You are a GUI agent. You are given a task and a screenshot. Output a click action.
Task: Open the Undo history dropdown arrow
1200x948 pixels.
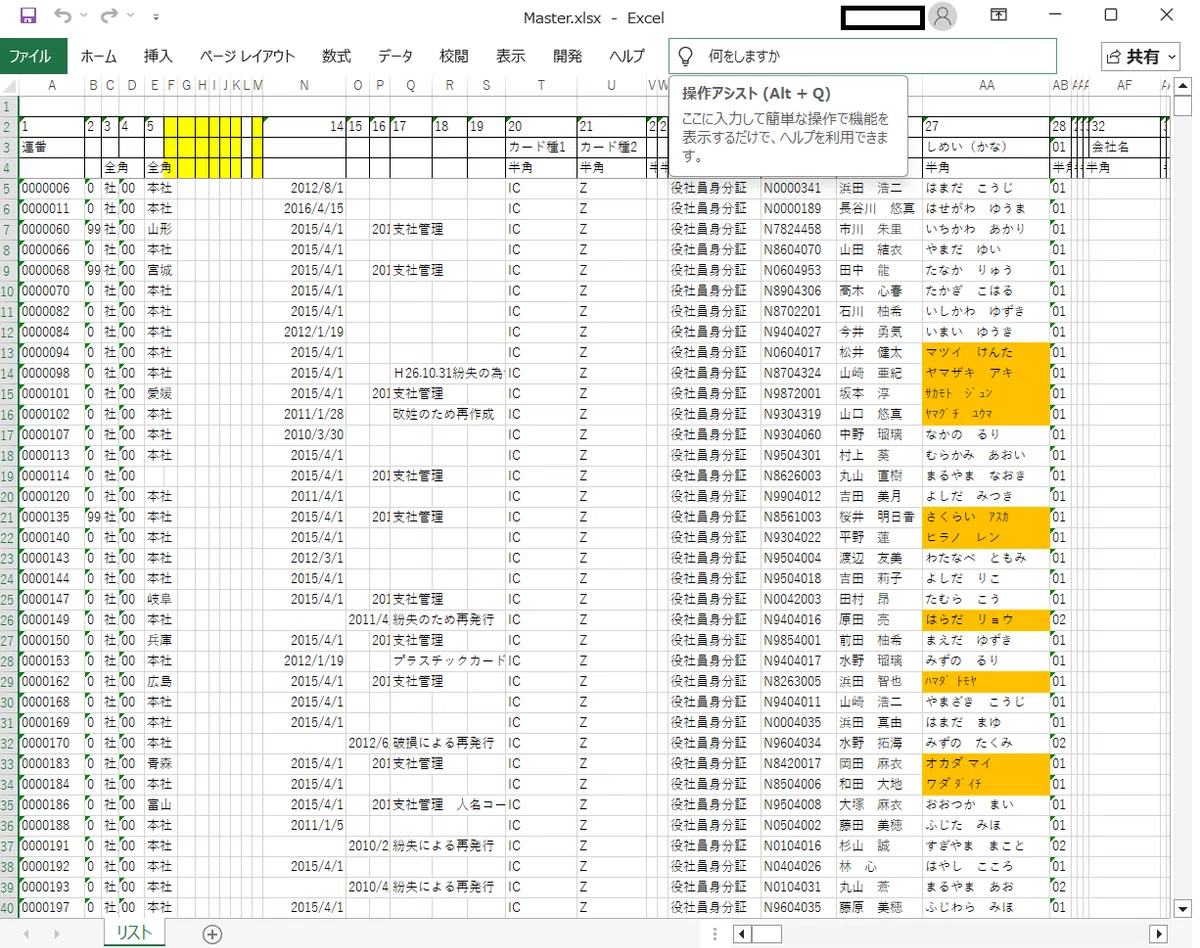point(84,17)
